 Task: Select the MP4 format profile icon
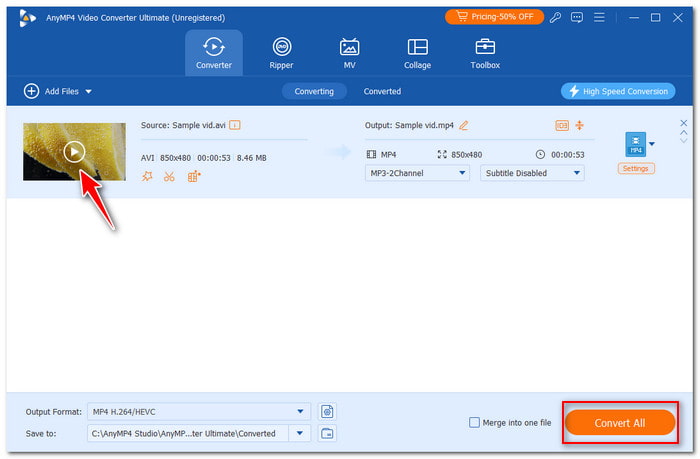(x=636, y=144)
